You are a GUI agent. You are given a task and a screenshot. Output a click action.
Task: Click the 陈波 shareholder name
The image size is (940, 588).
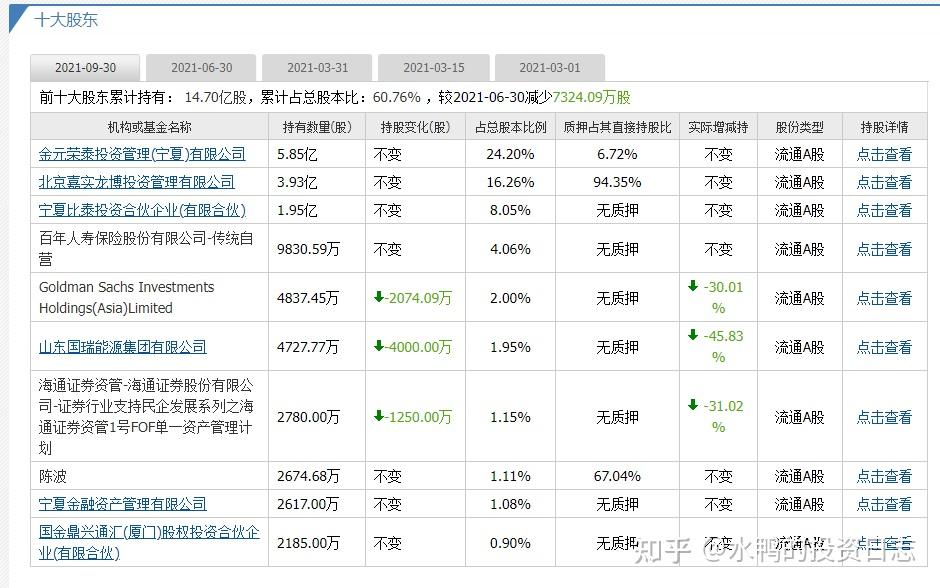[x=53, y=476]
